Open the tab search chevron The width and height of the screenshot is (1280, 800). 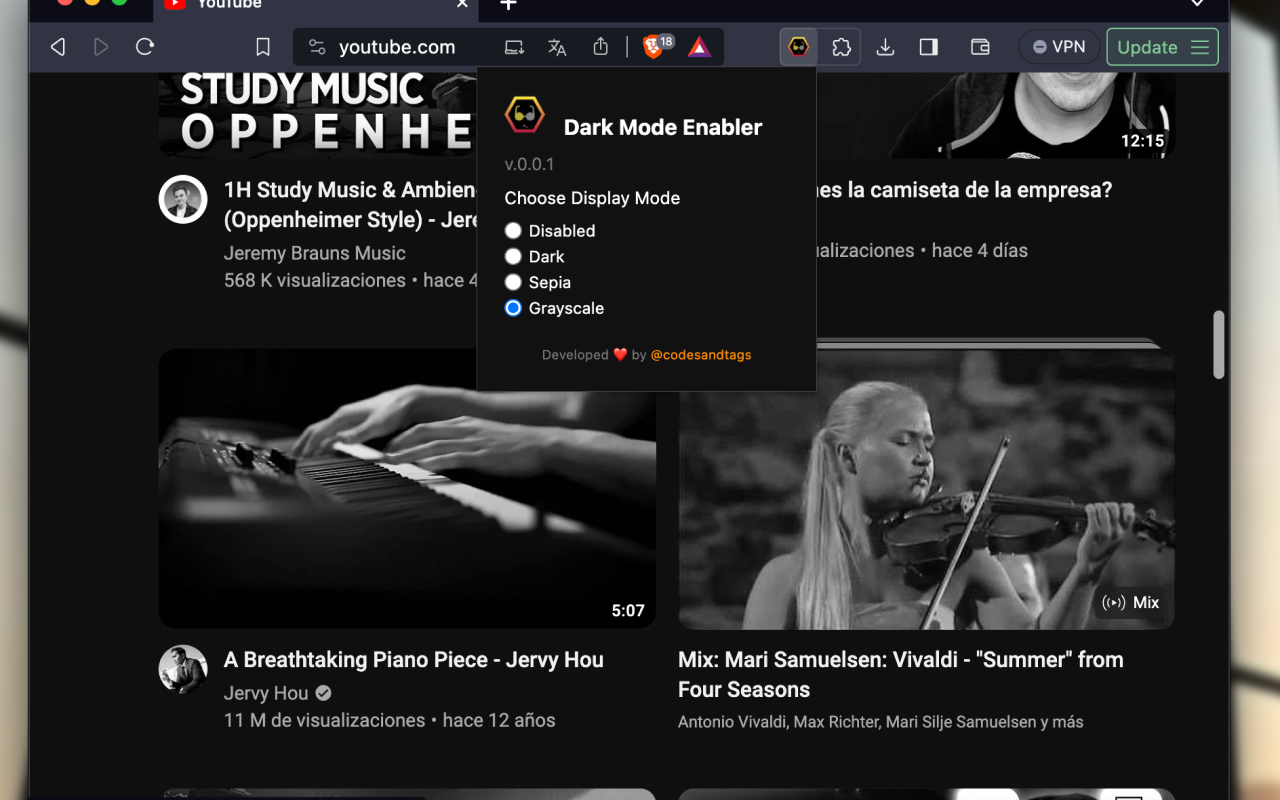1197,4
